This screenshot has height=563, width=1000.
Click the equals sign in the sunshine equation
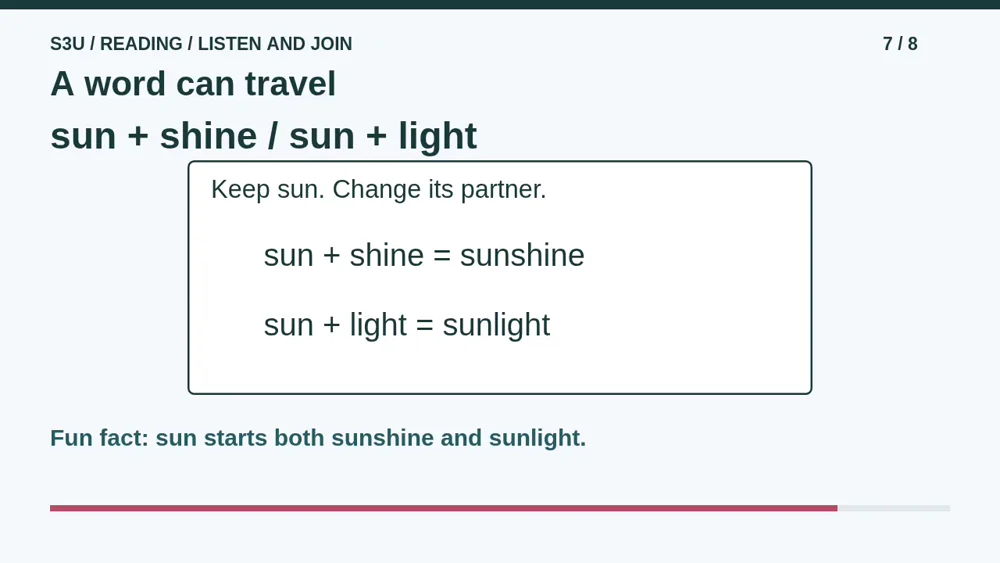[x=442, y=256]
